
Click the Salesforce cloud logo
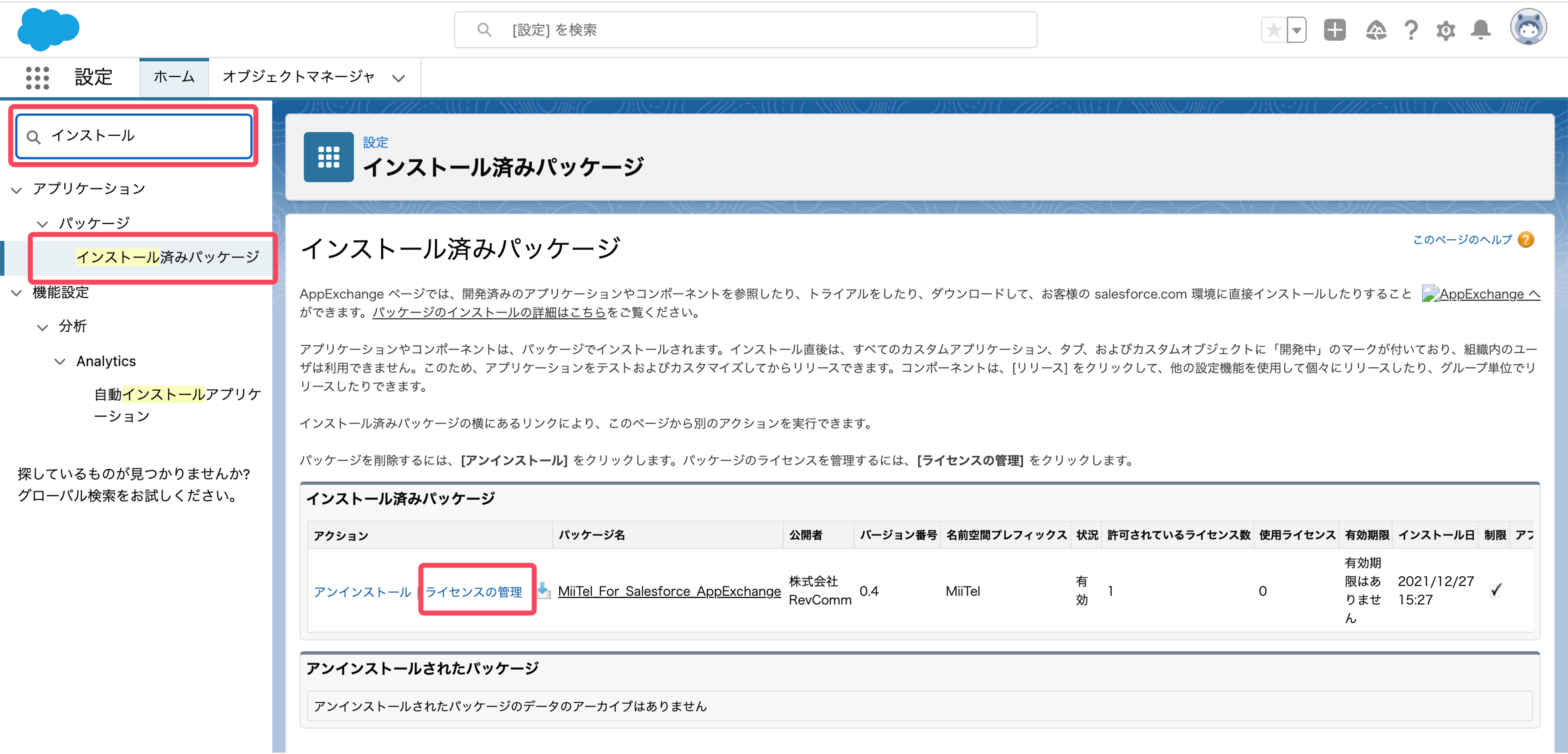click(x=49, y=29)
